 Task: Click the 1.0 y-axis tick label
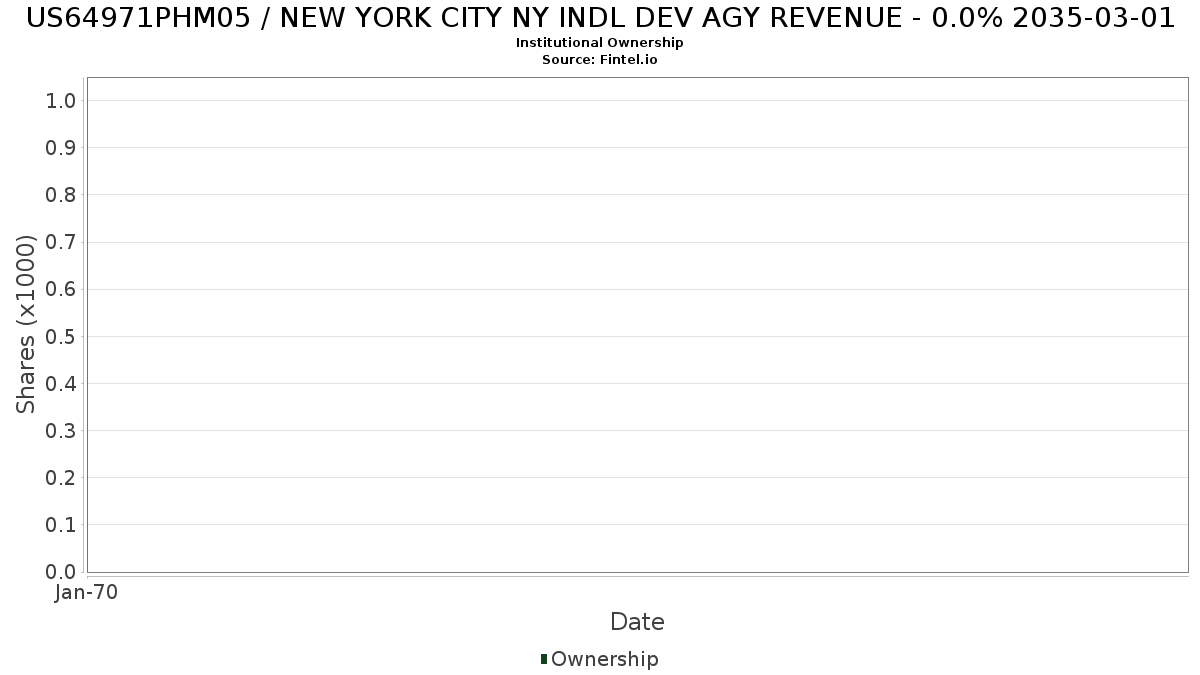tap(61, 100)
